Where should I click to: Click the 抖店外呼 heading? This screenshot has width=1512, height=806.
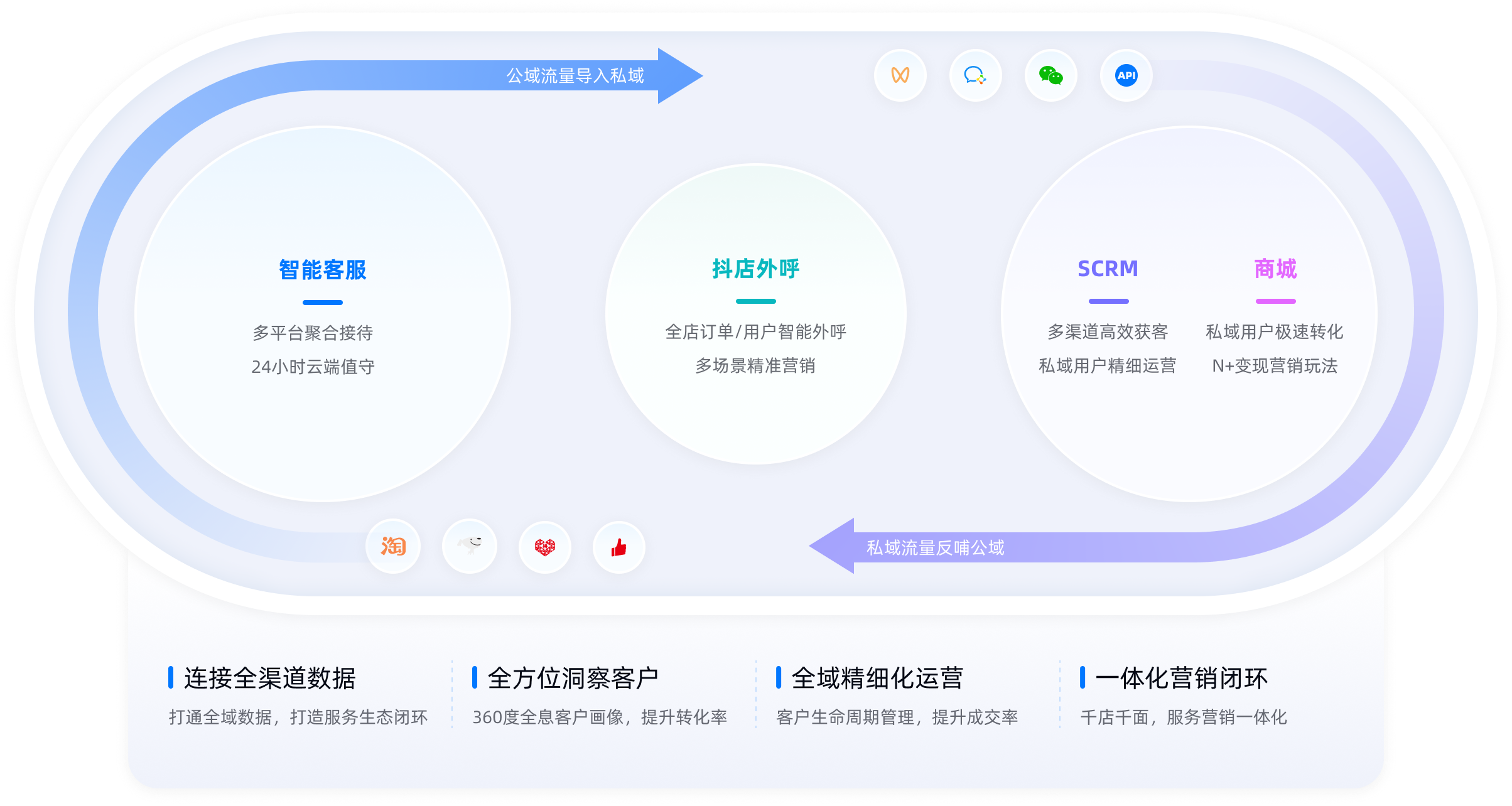[755, 269]
